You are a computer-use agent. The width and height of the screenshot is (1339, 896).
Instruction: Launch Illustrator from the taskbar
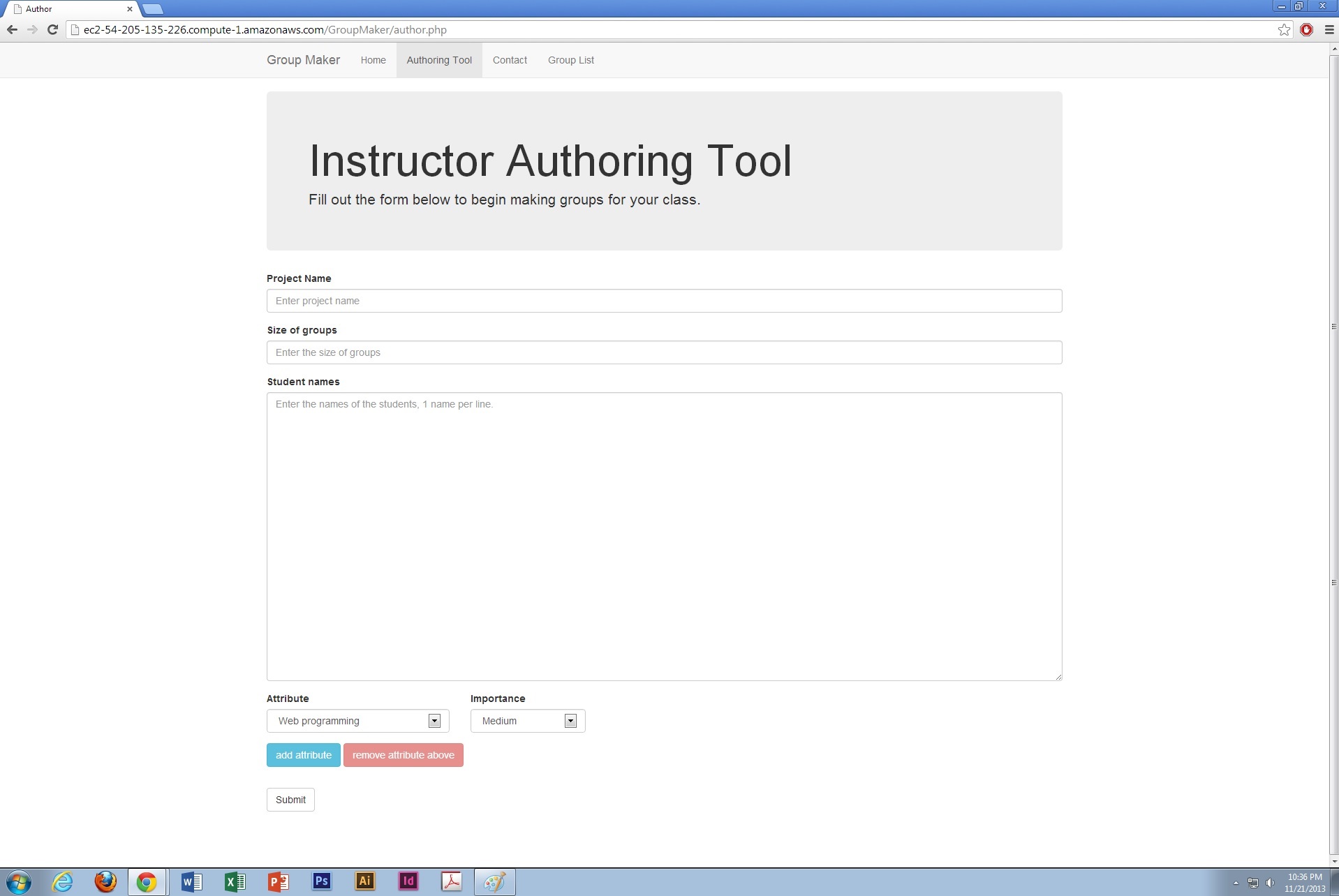click(x=365, y=882)
